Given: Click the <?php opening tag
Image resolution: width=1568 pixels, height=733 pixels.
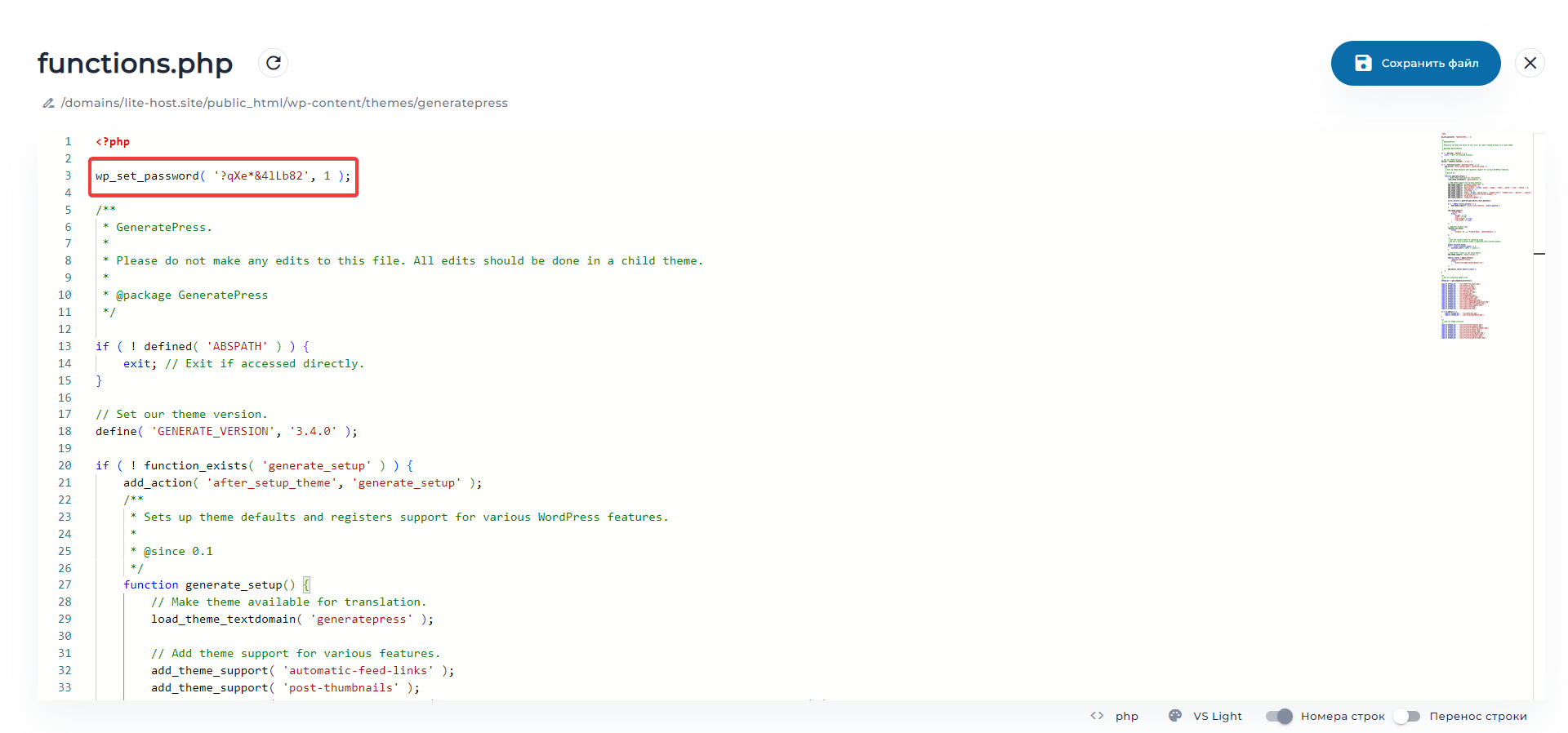Looking at the screenshot, I should tap(113, 142).
